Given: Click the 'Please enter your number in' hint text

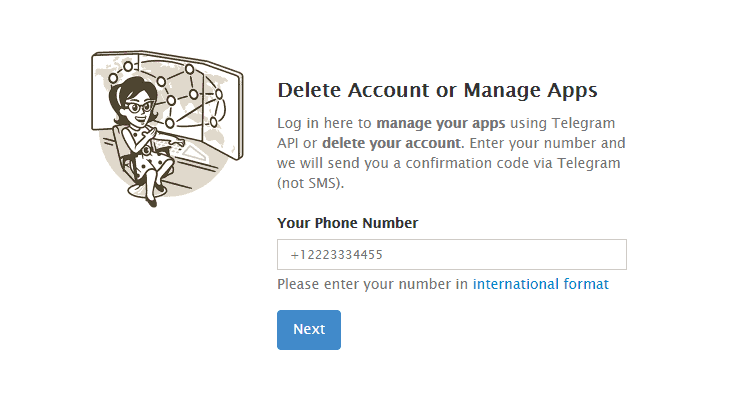Looking at the screenshot, I should pyautogui.click(x=372, y=284).
